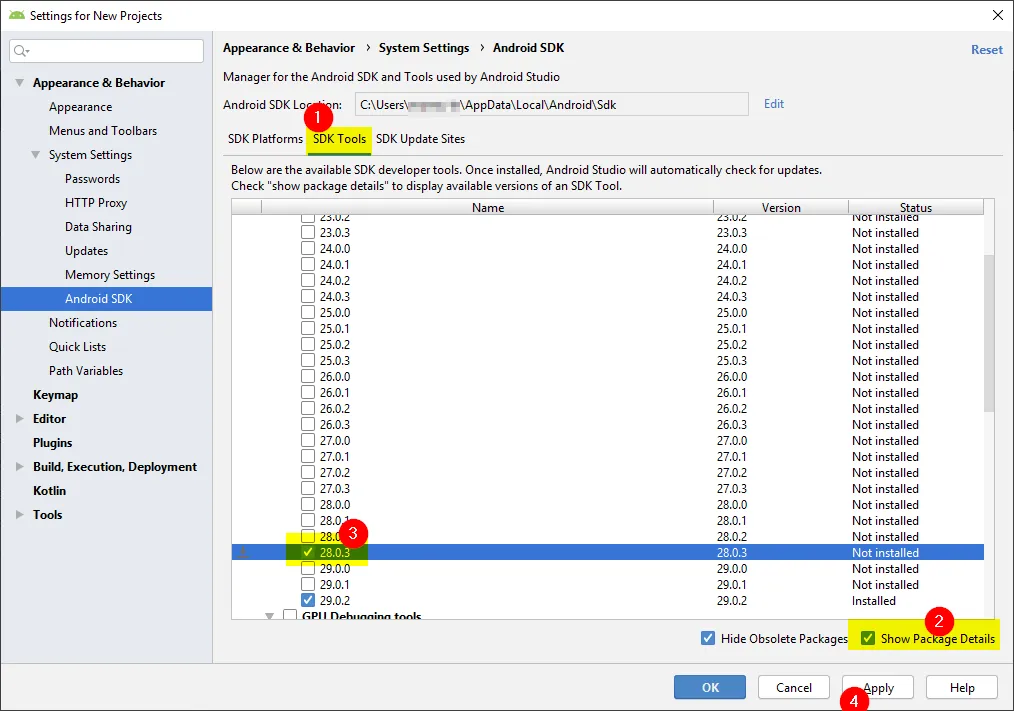Viewport: 1014px width, 711px height.
Task: Select Kotlin in the settings tree
Action: 50,490
